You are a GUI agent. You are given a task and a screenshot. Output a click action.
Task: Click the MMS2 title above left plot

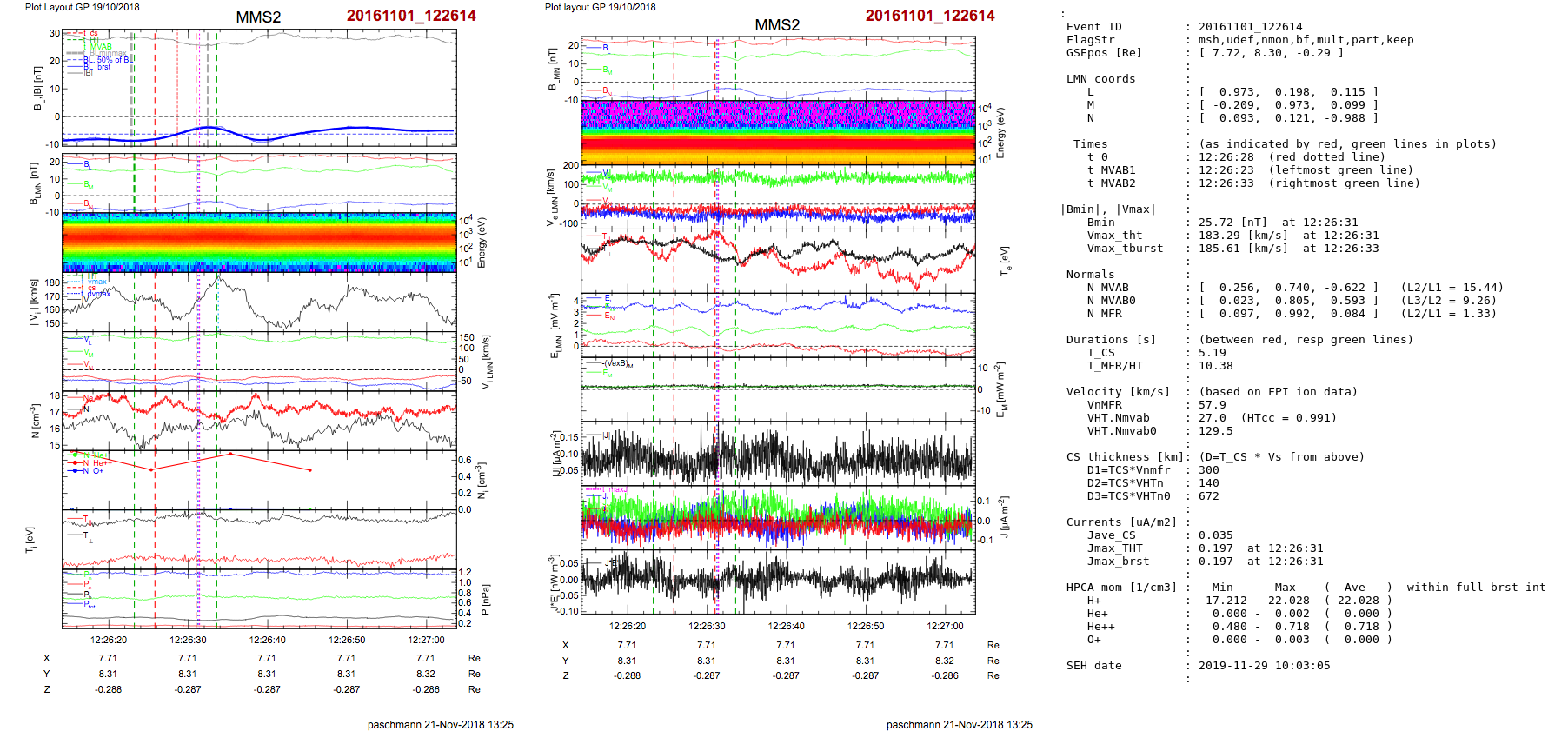tap(258, 17)
